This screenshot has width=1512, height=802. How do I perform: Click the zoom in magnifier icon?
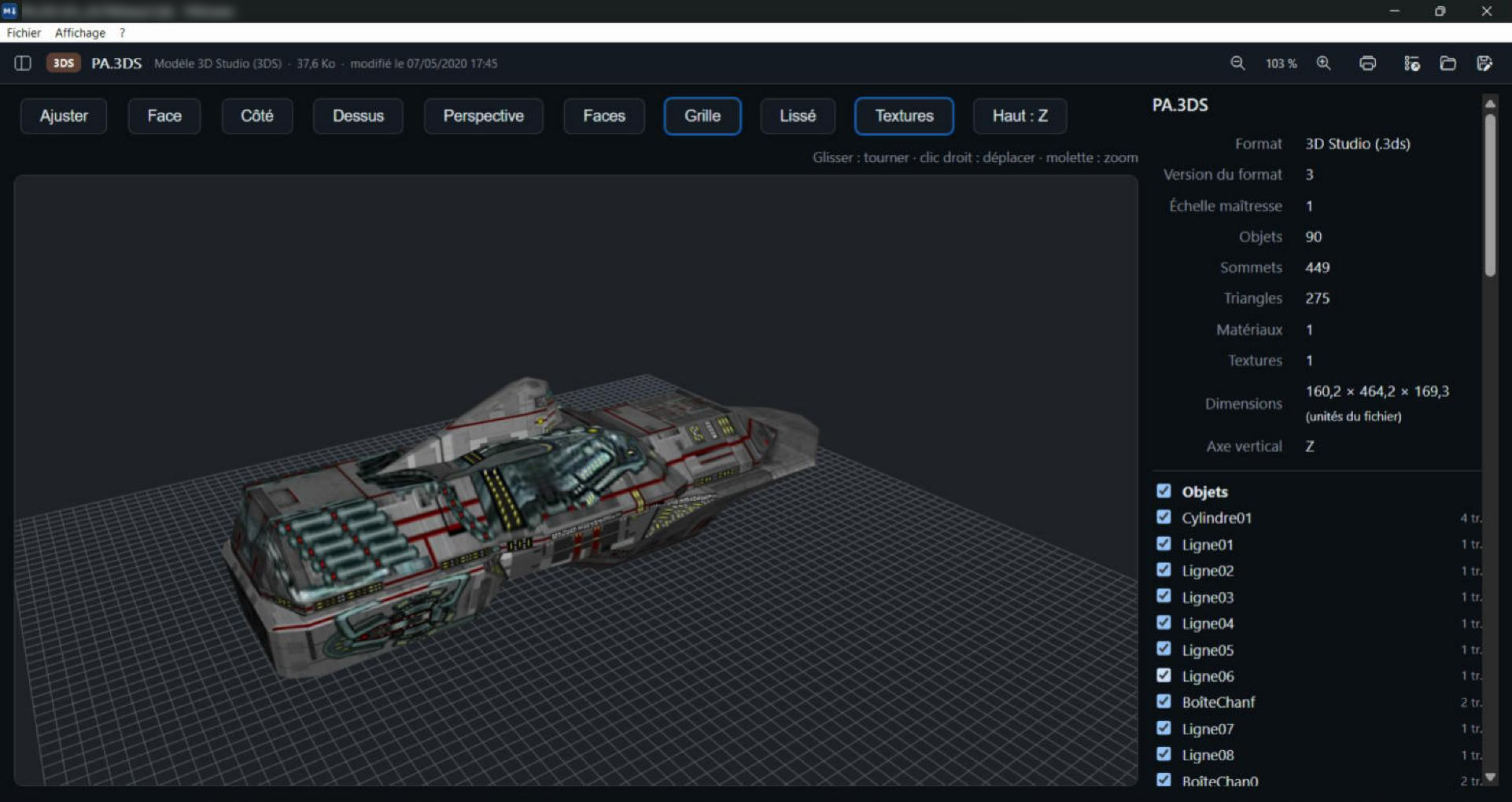pyautogui.click(x=1324, y=63)
